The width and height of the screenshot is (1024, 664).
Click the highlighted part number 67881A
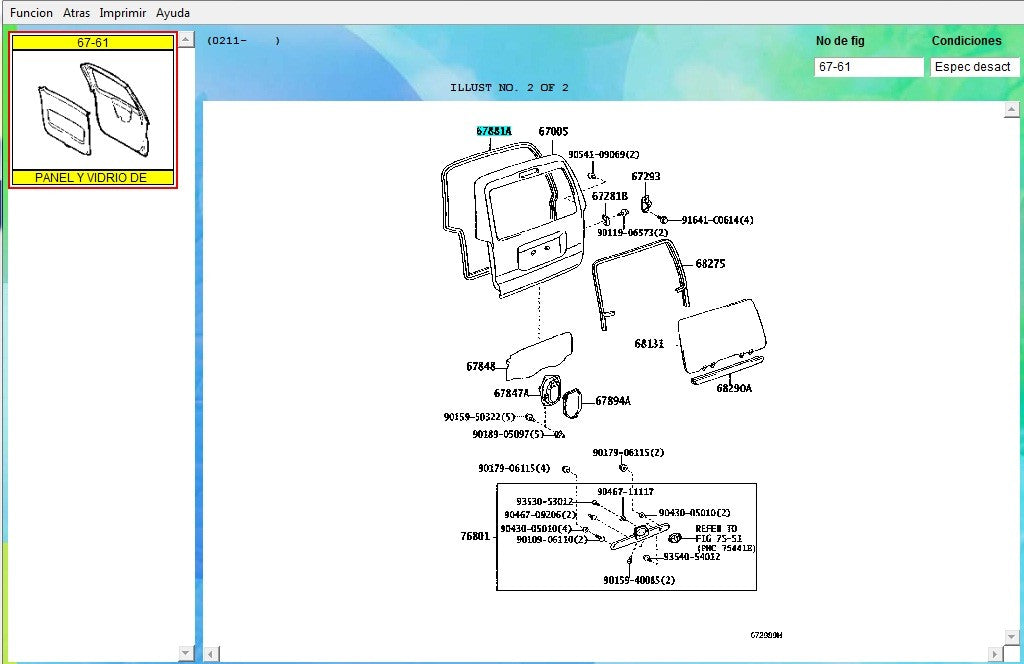(x=493, y=131)
